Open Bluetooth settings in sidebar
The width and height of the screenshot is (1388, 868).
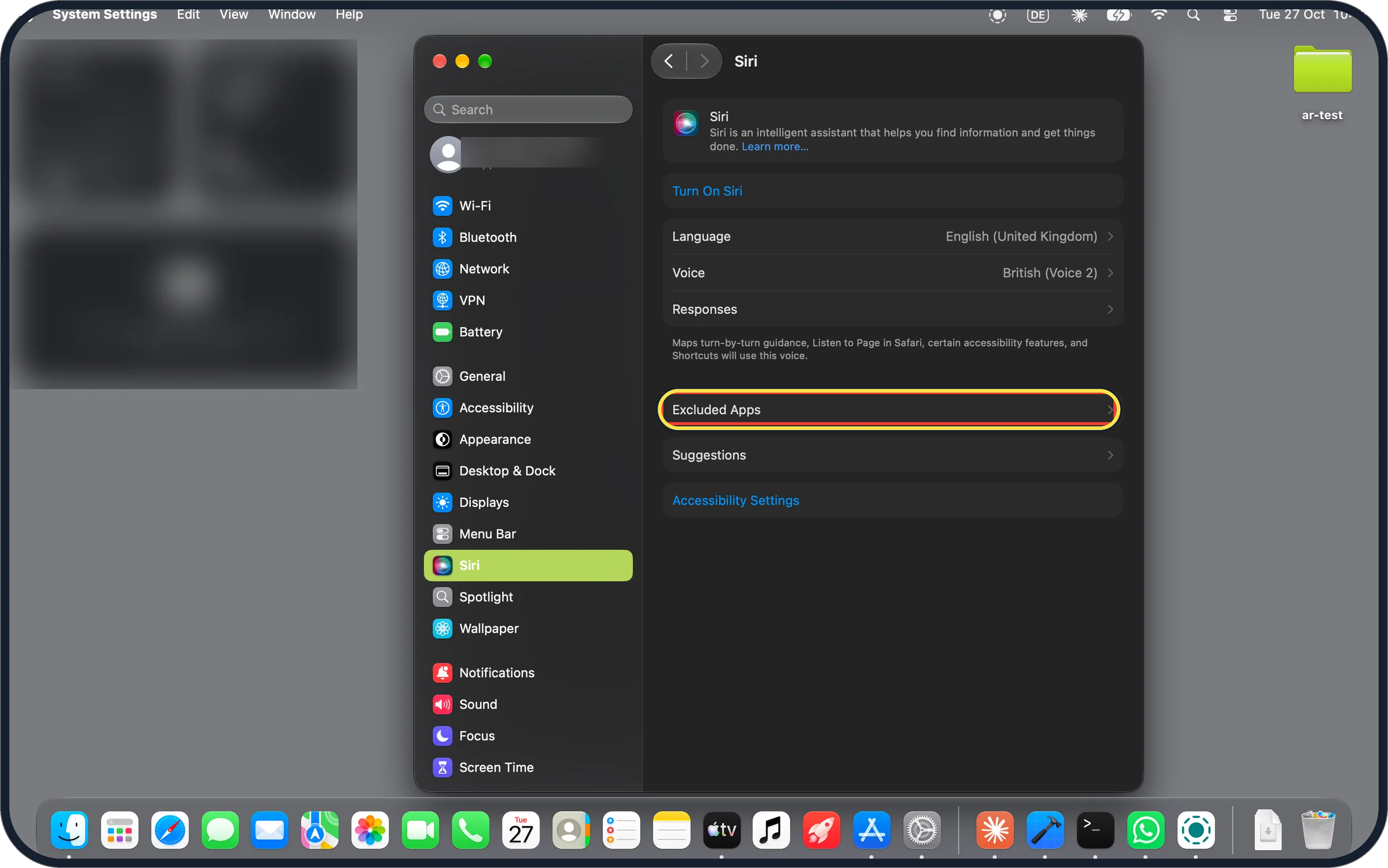(528, 237)
